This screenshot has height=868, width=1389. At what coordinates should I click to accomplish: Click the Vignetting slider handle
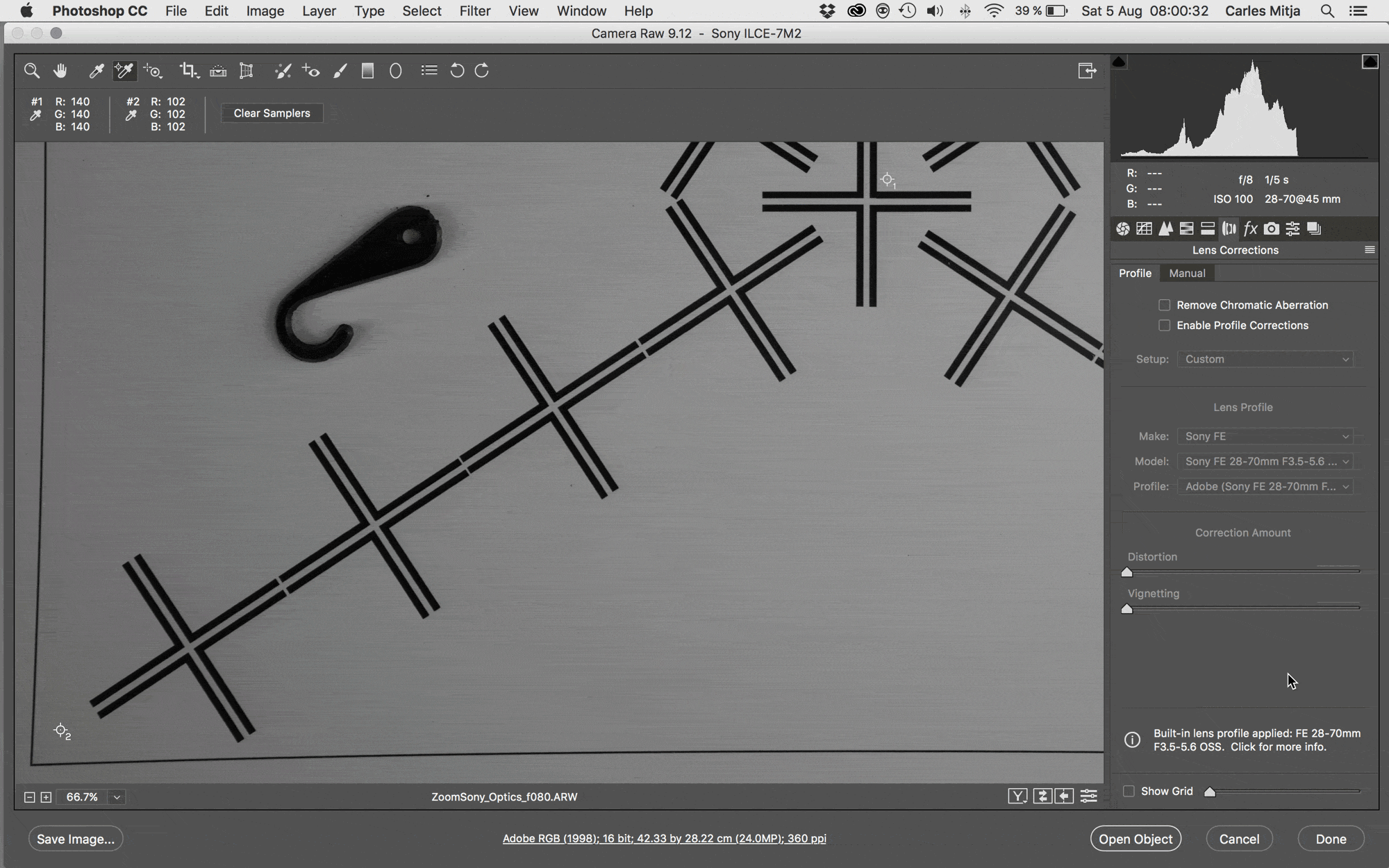pyautogui.click(x=1127, y=609)
